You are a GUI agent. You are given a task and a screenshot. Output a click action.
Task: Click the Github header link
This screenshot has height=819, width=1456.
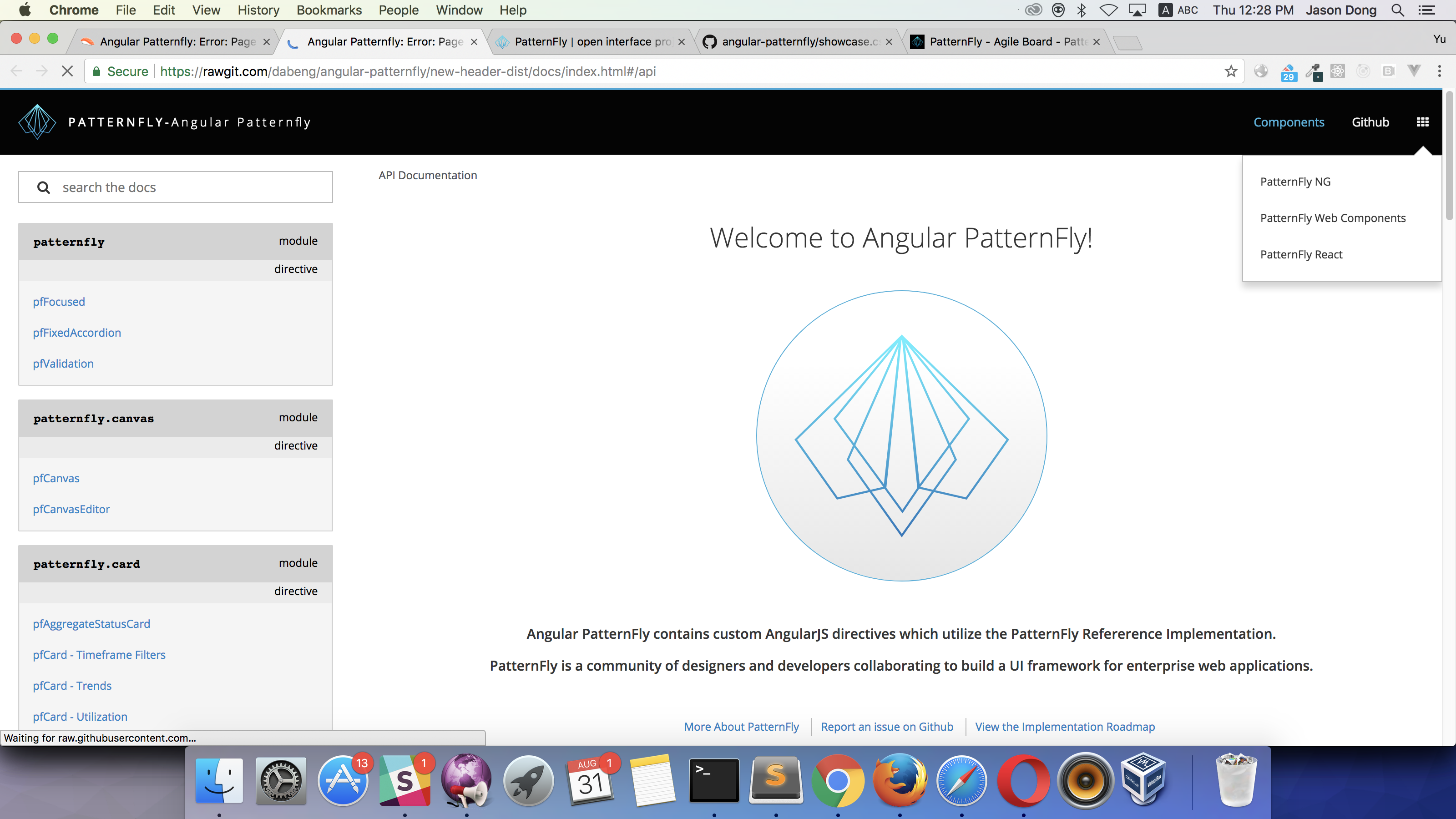1370,122
